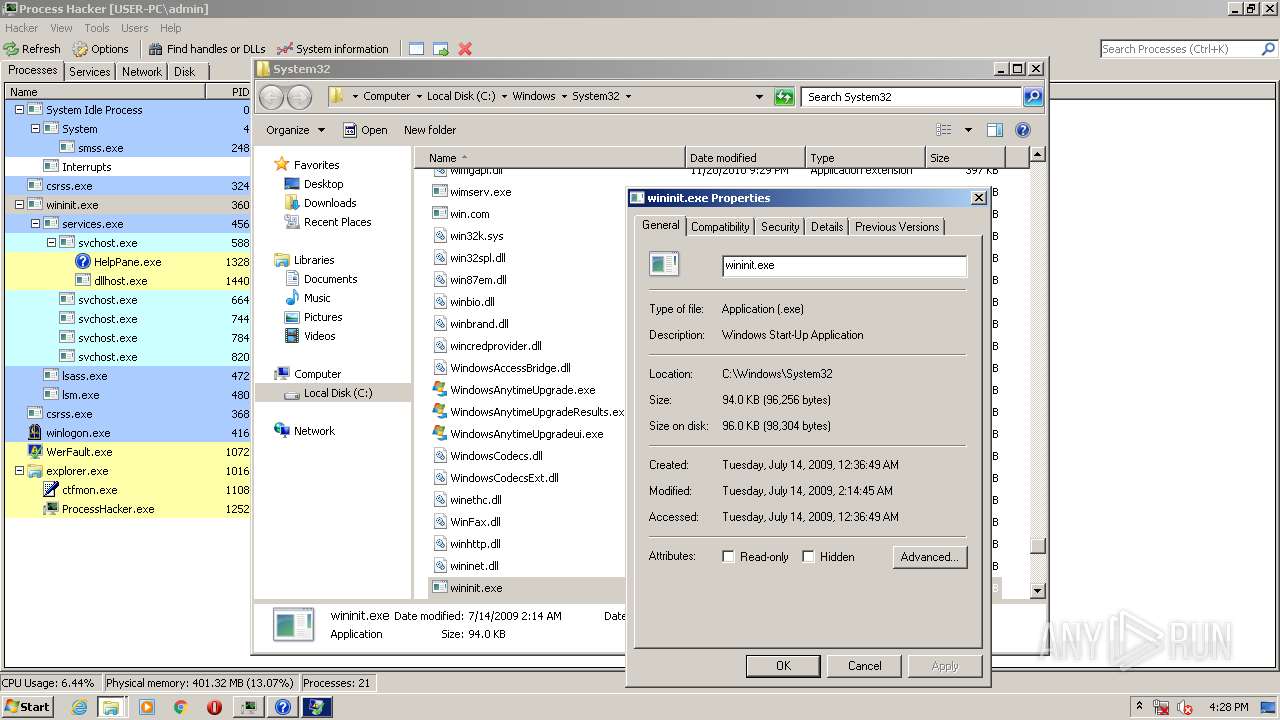
Task: Click the Explorer Forward navigation button
Action: (299, 97)
